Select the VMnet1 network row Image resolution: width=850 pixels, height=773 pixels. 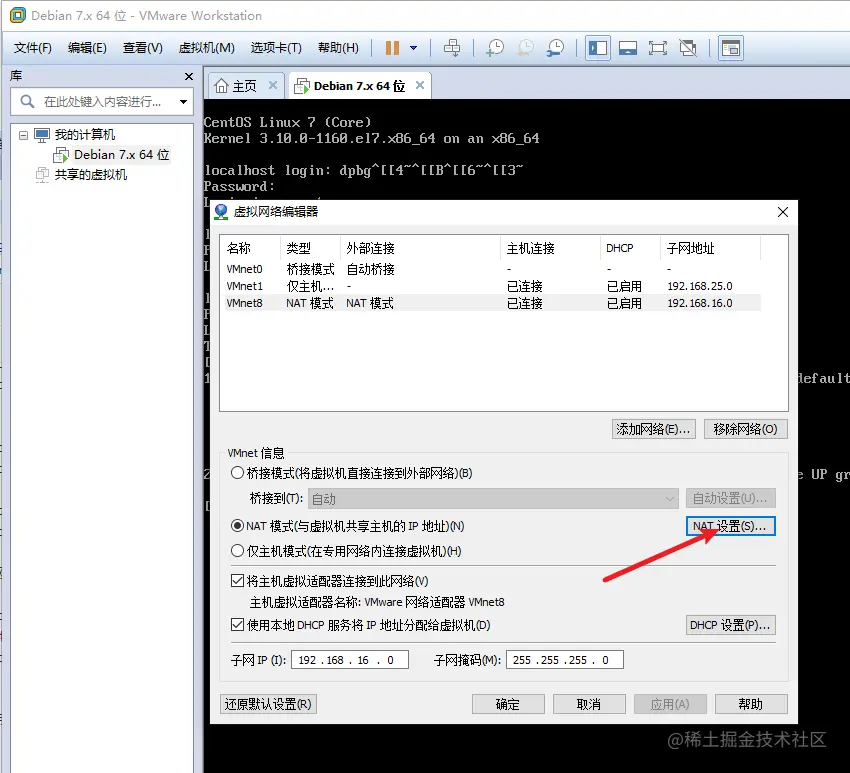point(493,286)
